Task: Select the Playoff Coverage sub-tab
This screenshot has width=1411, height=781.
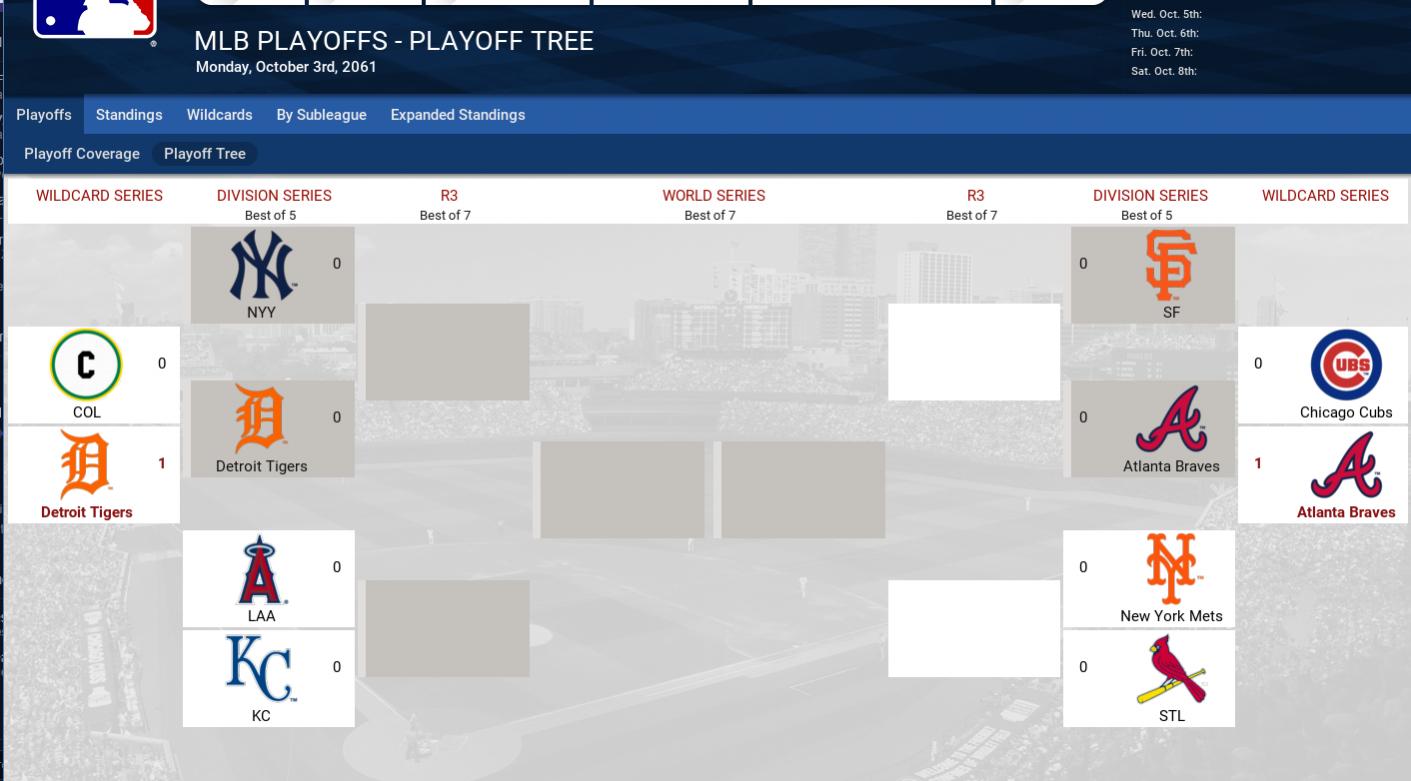Action: tap(82, 154)
